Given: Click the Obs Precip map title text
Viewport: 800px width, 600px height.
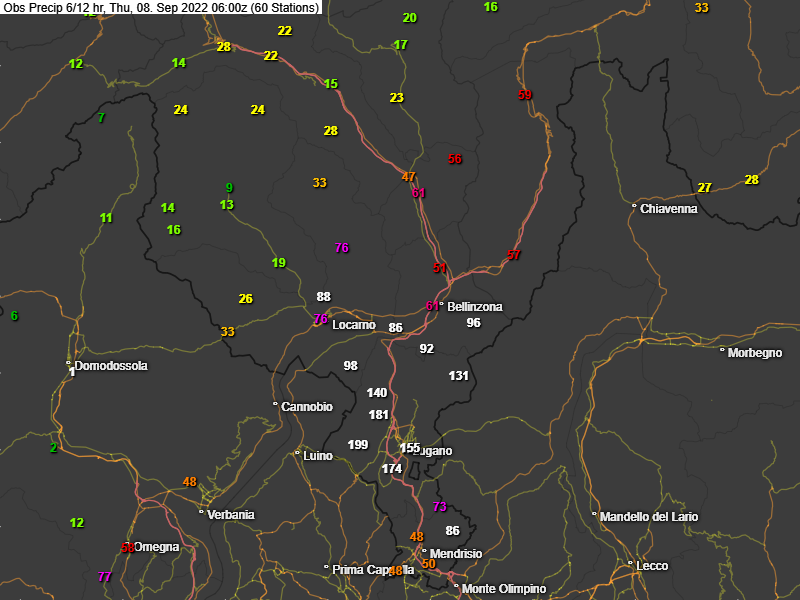Looking at the screenshot, I should point(160,8).
